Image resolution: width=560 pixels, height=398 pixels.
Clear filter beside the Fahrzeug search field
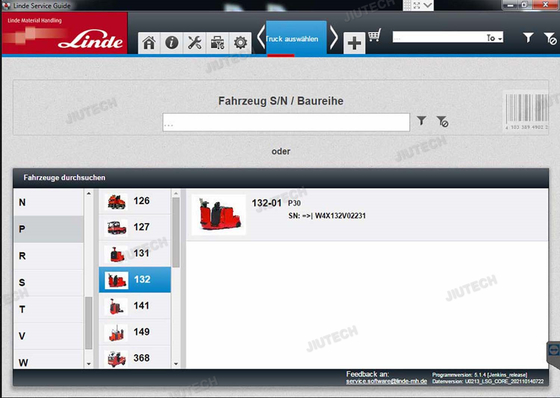click(x=442, y=121)
